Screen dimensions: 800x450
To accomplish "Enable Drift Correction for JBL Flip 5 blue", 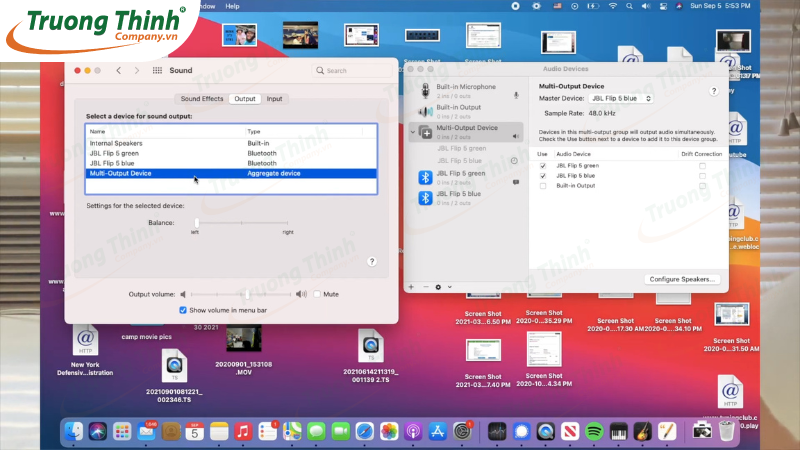I will coord(703,176).
